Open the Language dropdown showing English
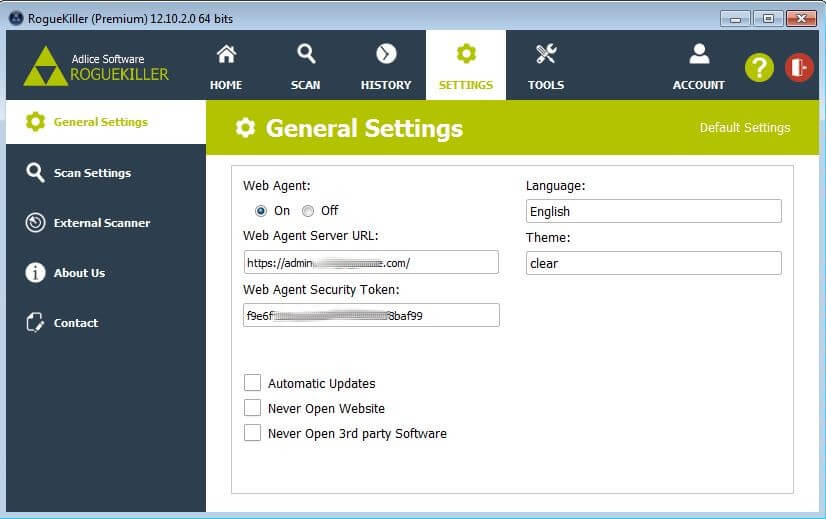Viewport: 826px width, 519px height. [x=653, y=211]
